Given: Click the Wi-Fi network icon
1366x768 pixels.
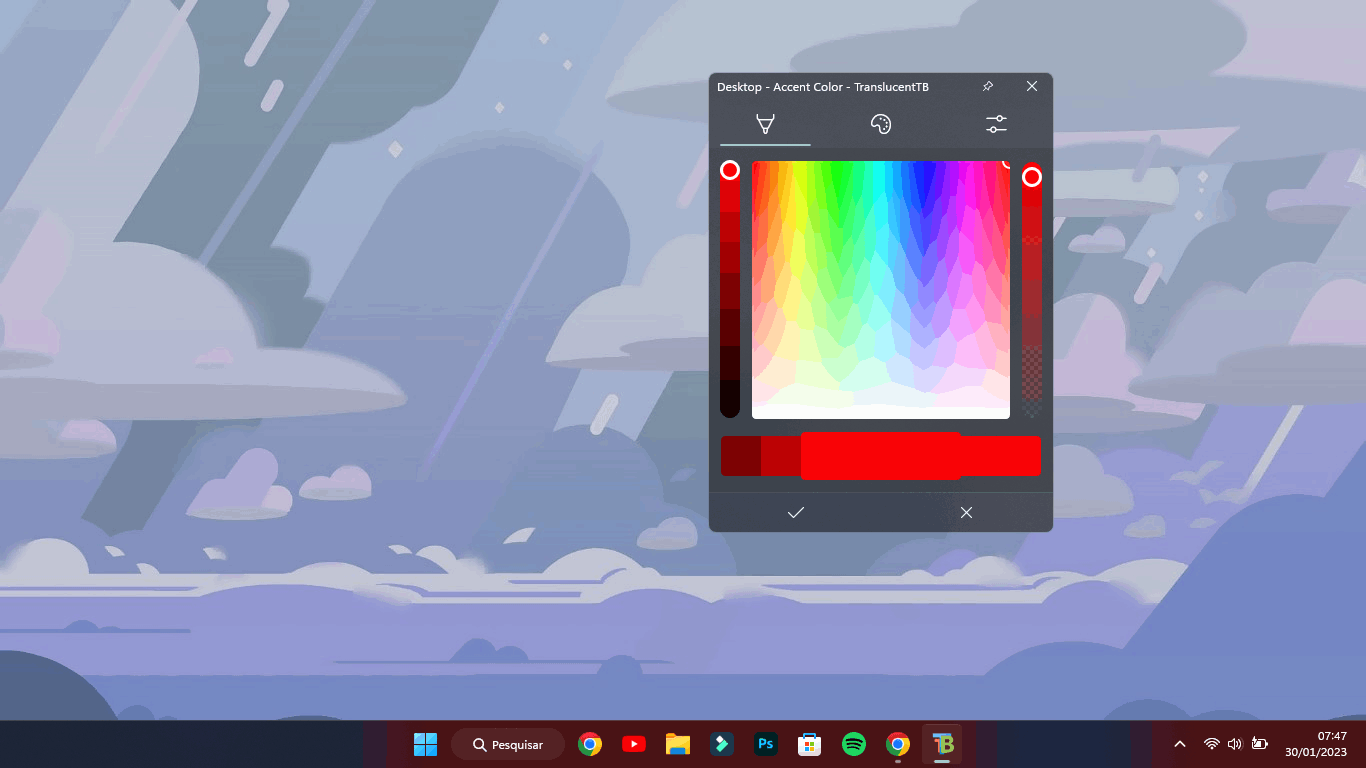Looking at the screenshot, I should click(1212, 744).
